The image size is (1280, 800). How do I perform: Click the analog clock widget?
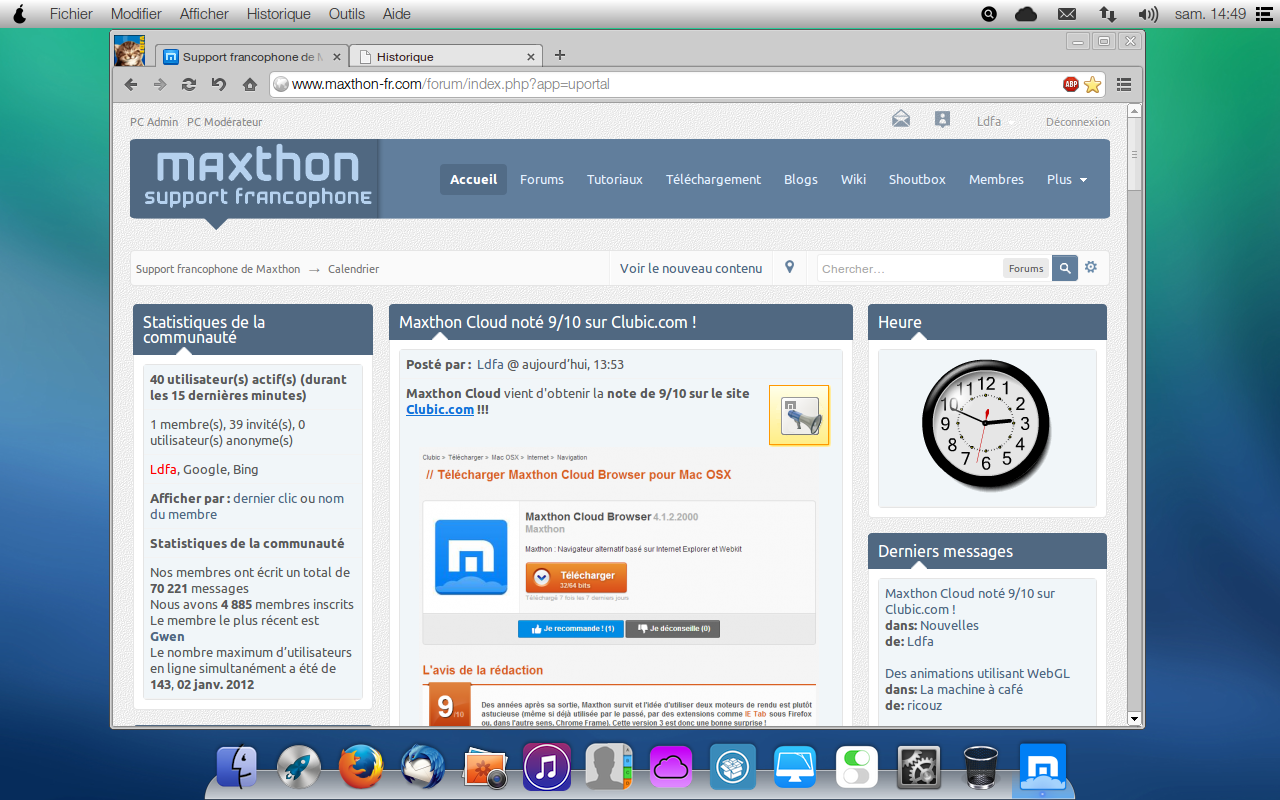click(x=986, y=423)
